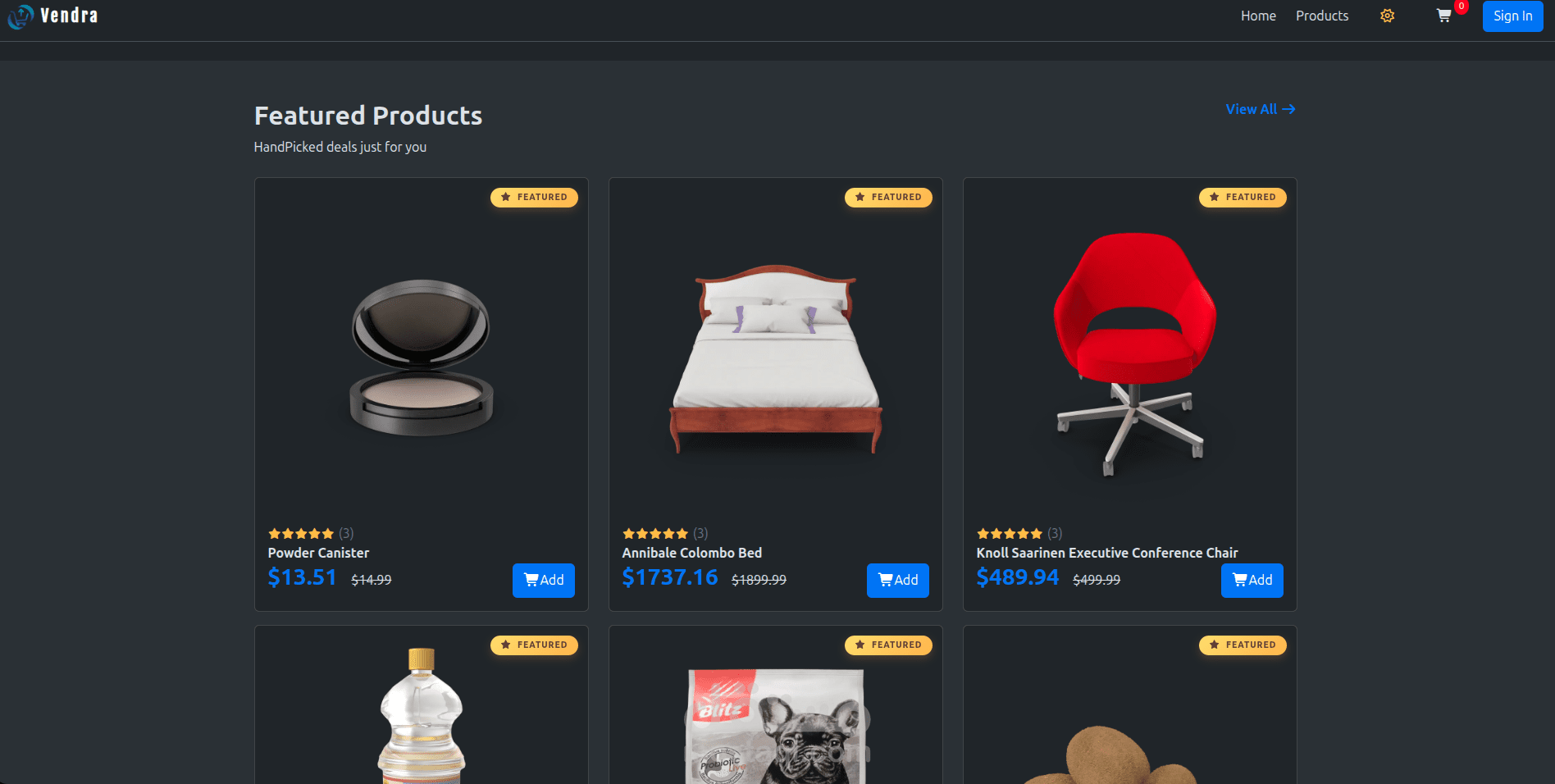
Task: Open the shopping cart icon
Action: click(x=1443, y=16)
